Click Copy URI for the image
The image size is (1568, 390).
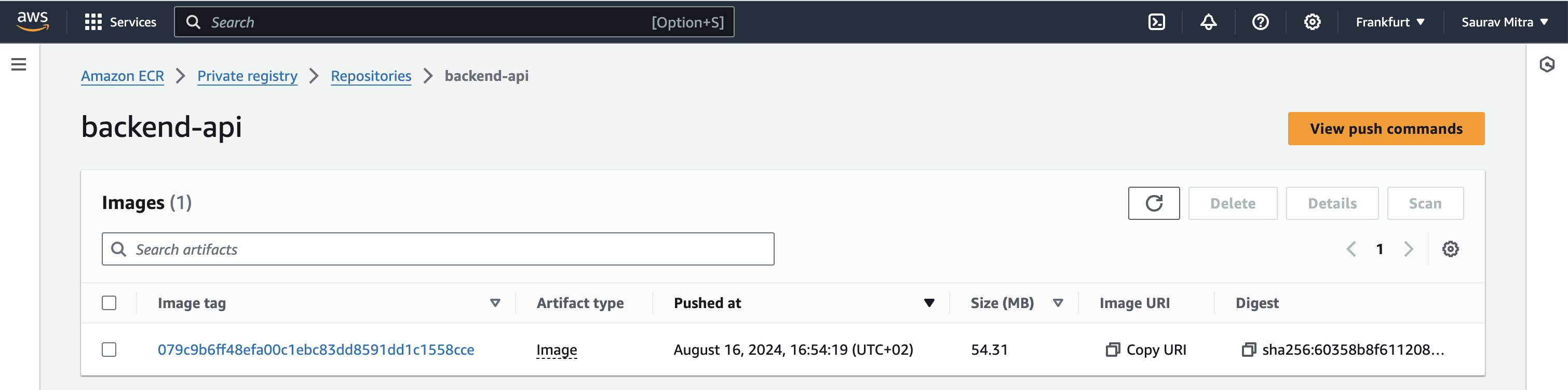click(1146, 350)
